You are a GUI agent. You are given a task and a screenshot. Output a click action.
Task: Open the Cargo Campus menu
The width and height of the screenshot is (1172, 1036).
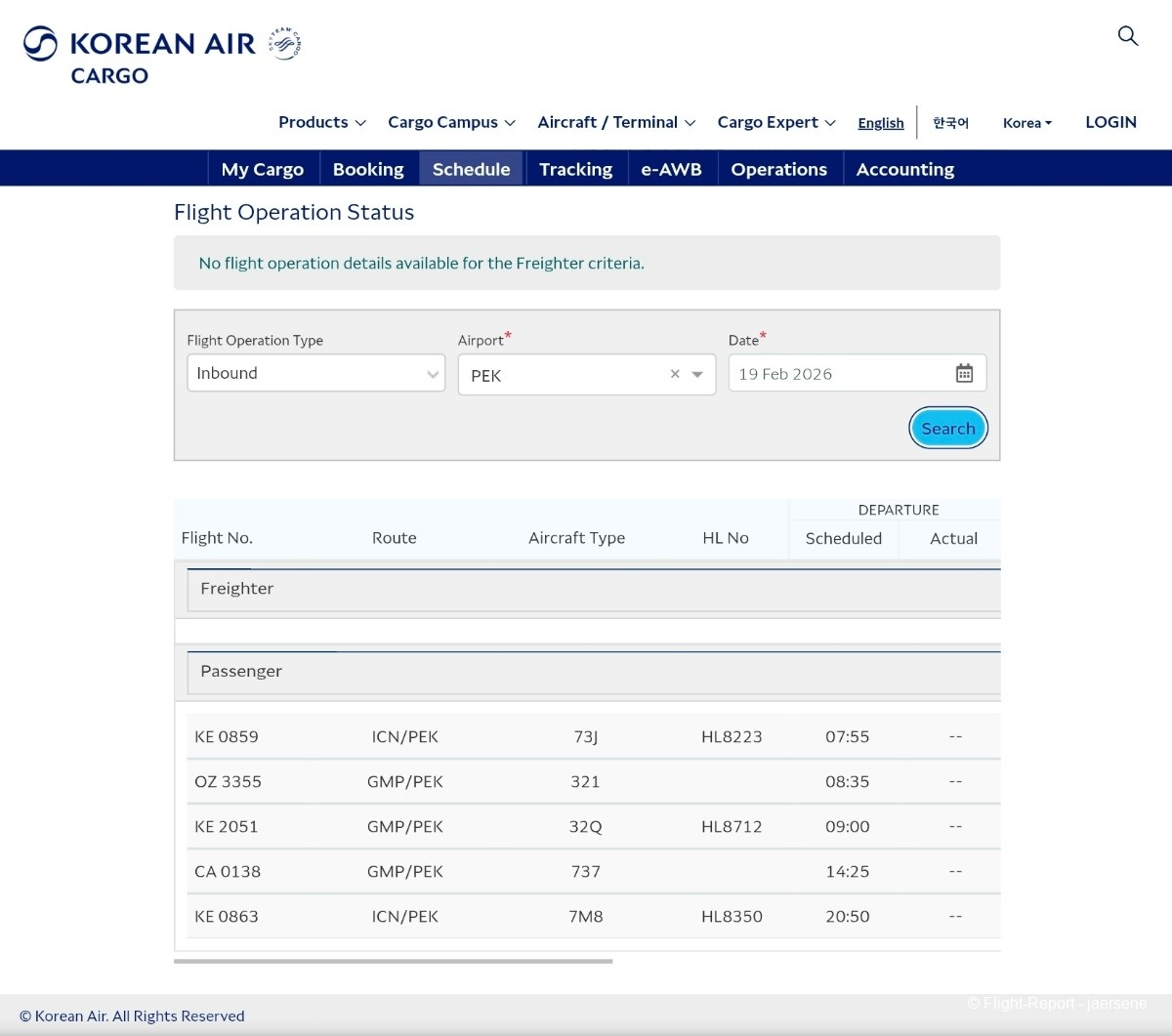pos(451,122)
